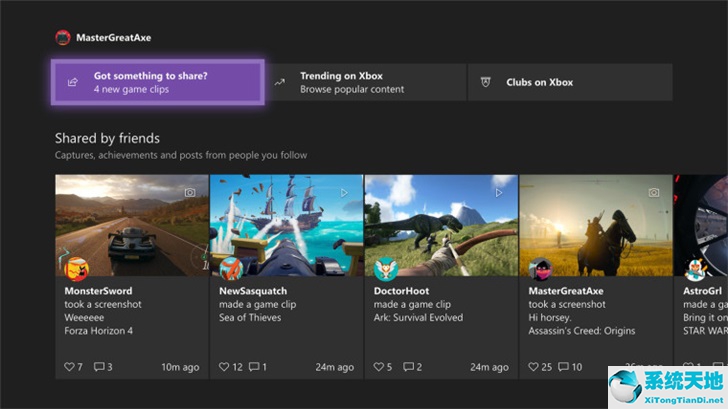The image size is (728, 409).
Task: Click the Forza Horizon 4 game title
Action: coord(98,331)
